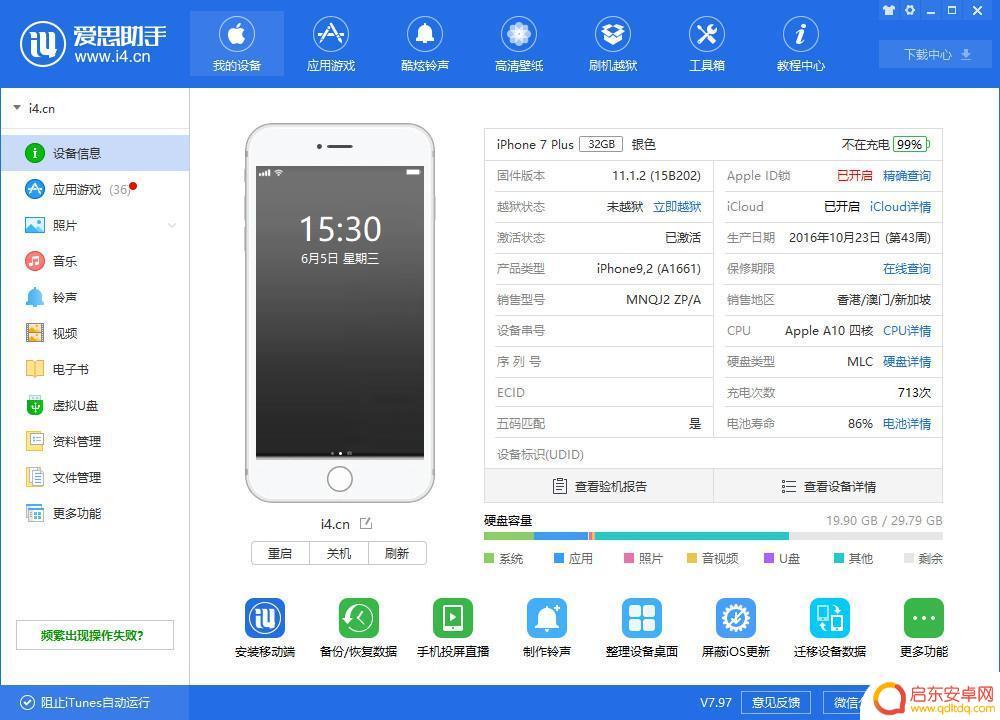Open 铃声 in sidebar
Screen dimensions: 1000x720
click(x=95, y=297)
